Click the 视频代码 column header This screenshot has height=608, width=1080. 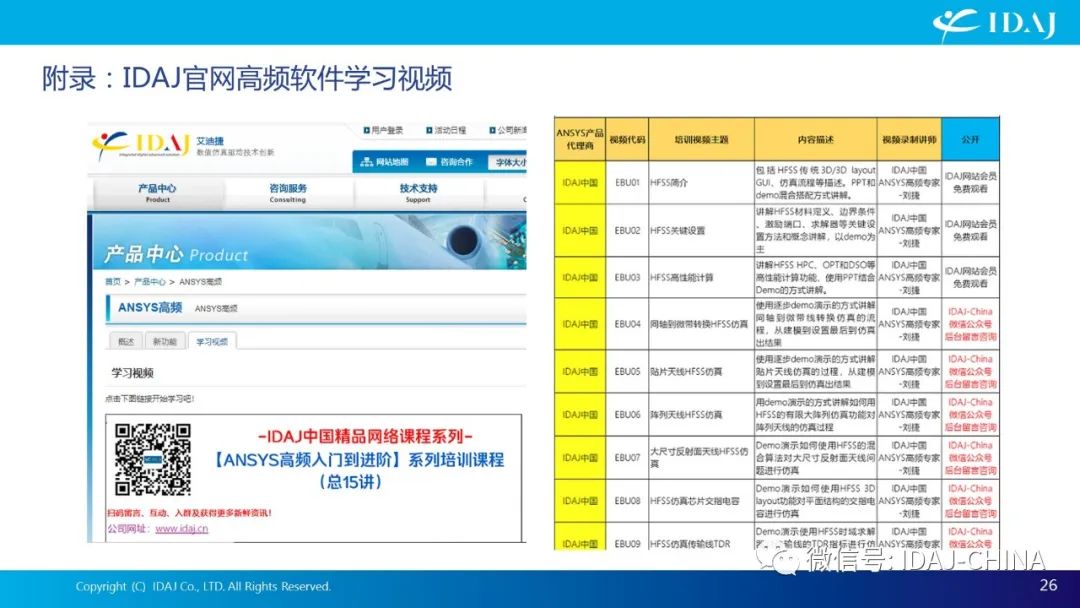point(627,139)
